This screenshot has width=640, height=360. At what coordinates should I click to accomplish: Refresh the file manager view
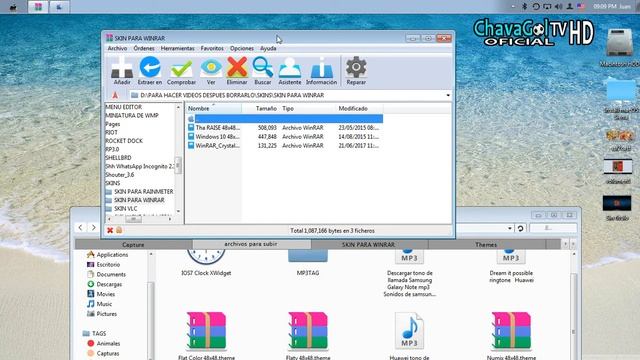[x=520, y=228]
